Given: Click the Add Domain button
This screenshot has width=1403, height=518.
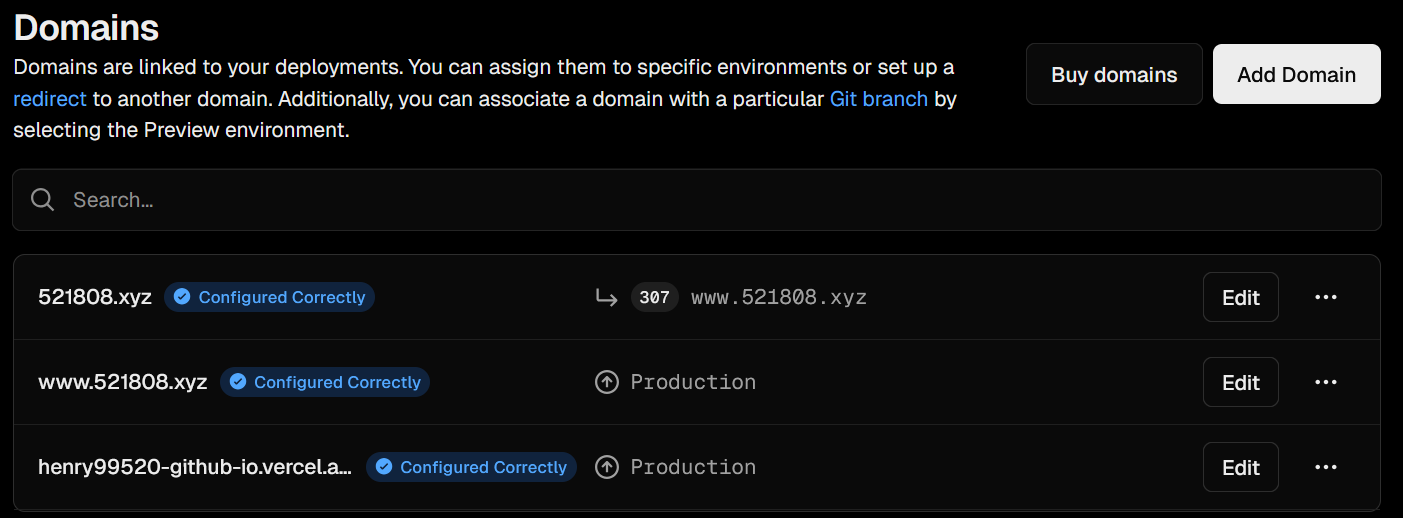Looking at the screenshot, I should pyautogui.click(x=1296, y=74).
